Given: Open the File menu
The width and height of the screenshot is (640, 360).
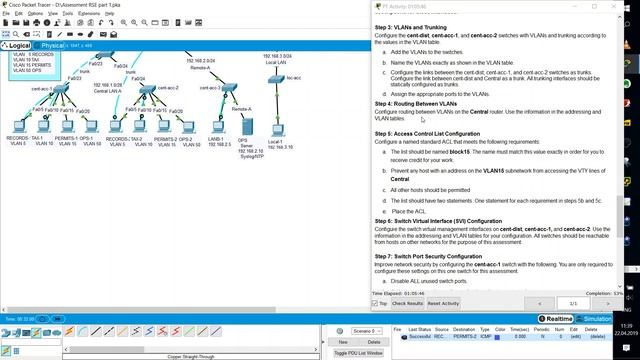Looking at the screenshot, I should pyautogui.click(x=6, y=13).
